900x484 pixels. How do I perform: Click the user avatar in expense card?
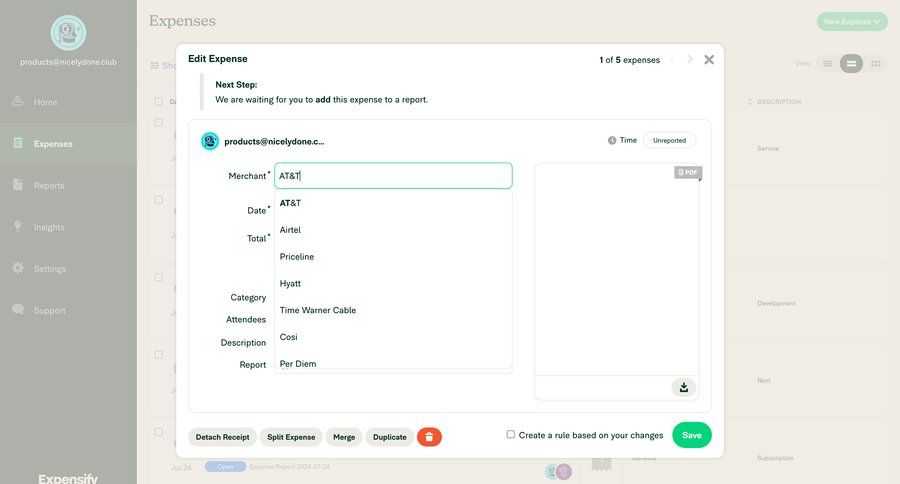210,141
